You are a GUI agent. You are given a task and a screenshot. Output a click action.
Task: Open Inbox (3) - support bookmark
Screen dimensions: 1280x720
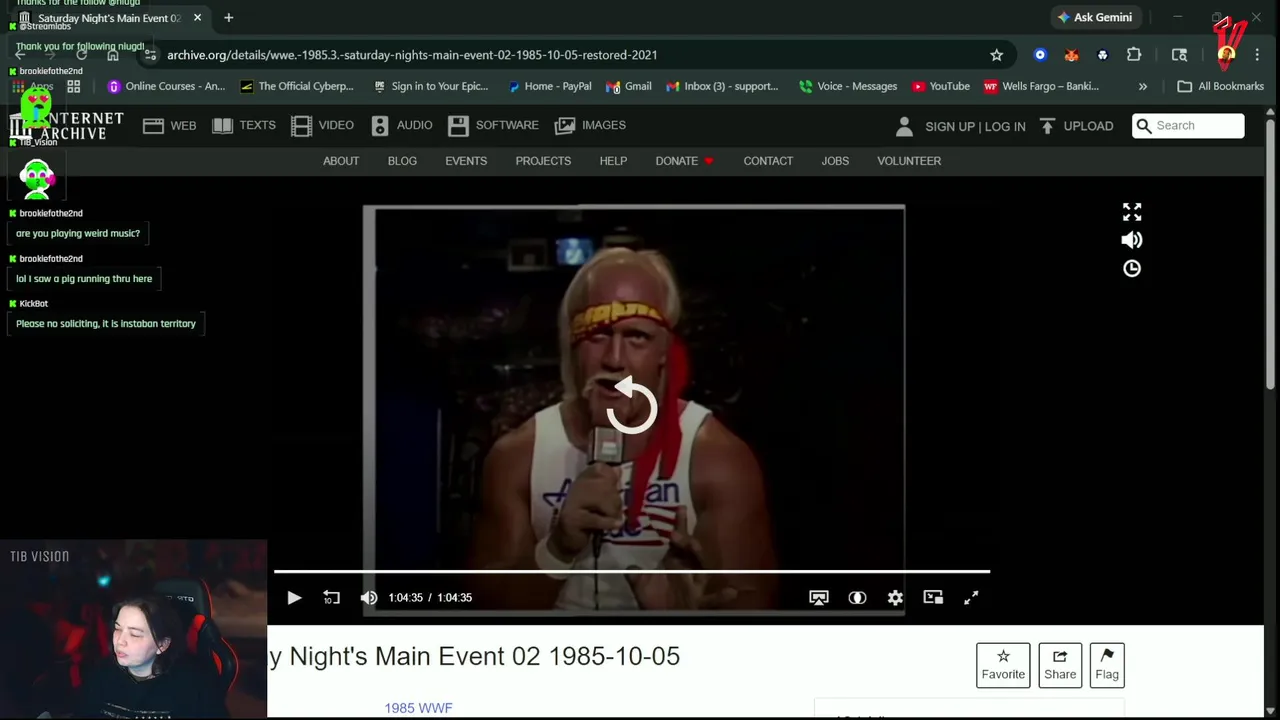pos(722,86)
